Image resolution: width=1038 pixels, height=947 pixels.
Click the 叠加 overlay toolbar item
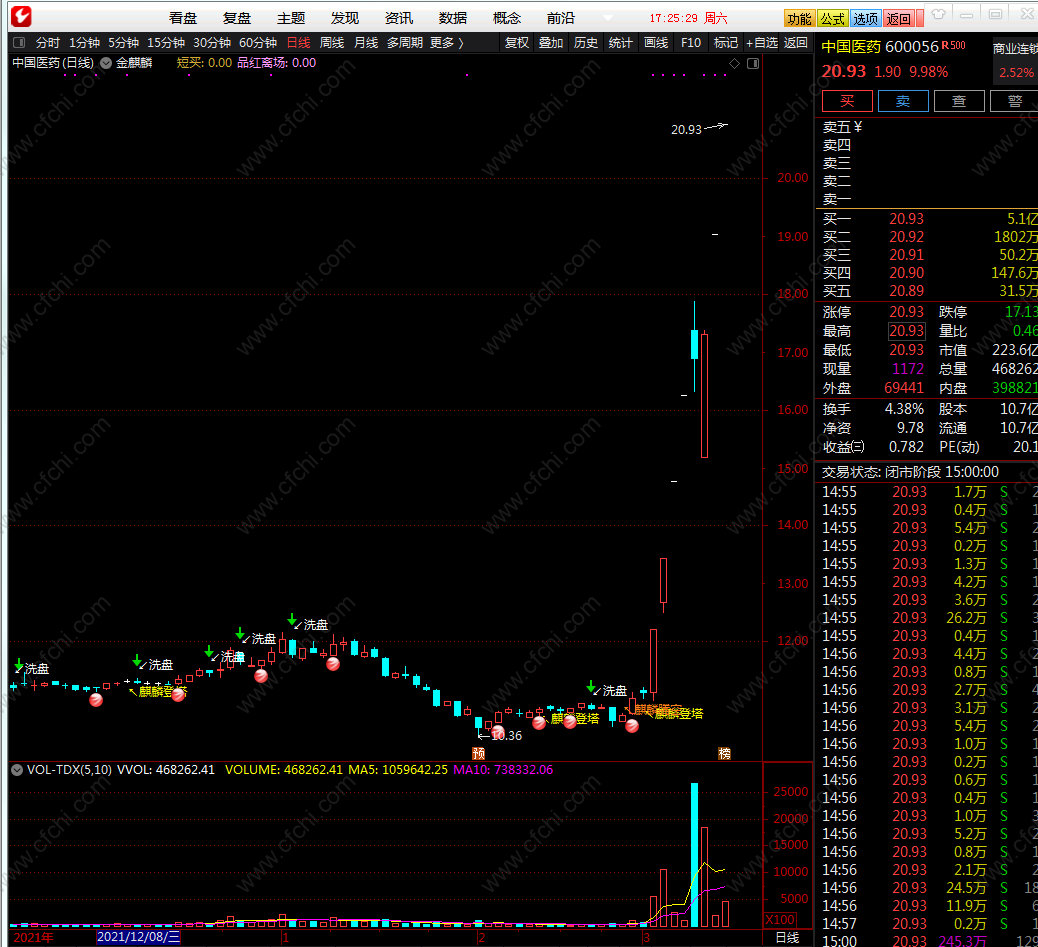(551, 43)
